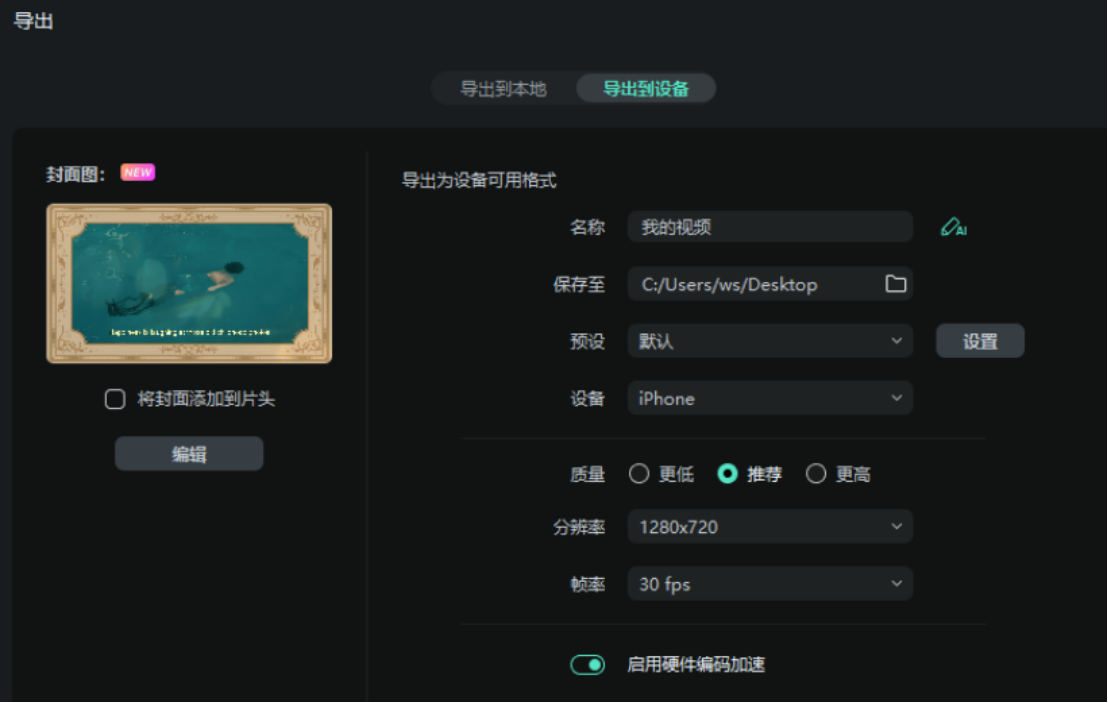Click the 设备 dropdown chevron
The height and width of the screenshot is (703, 1108).
click(897, 398)
